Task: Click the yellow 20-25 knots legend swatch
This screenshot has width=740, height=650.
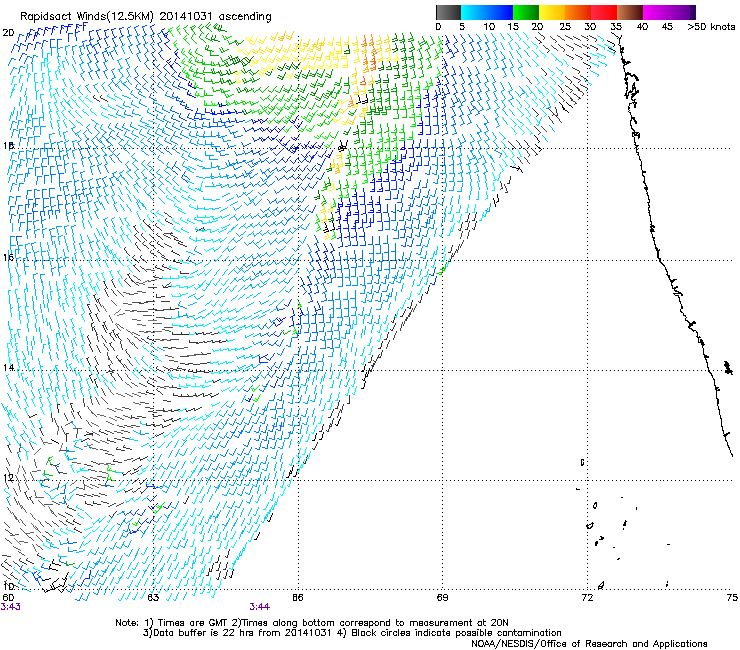Action: (551, 12)
